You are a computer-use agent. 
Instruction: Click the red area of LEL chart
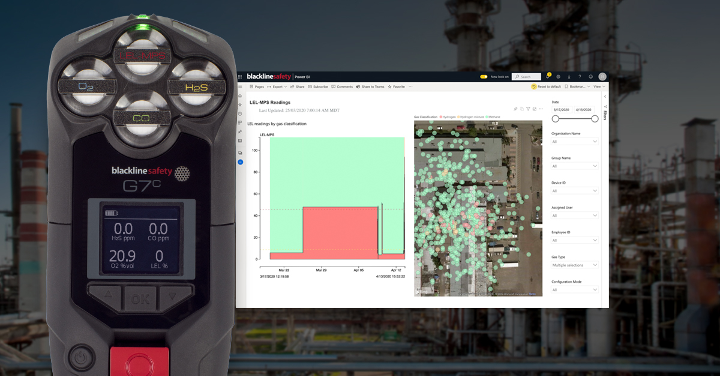pyautogui.click(x=340, y=233)
